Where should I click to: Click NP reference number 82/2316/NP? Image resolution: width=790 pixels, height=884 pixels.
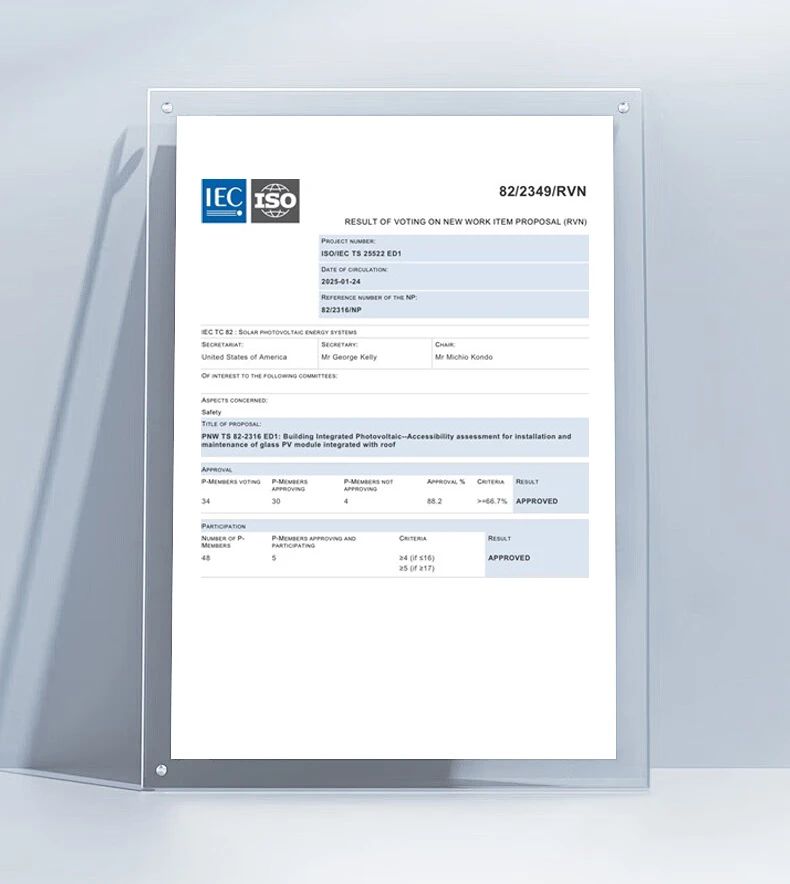coord(341,310)
